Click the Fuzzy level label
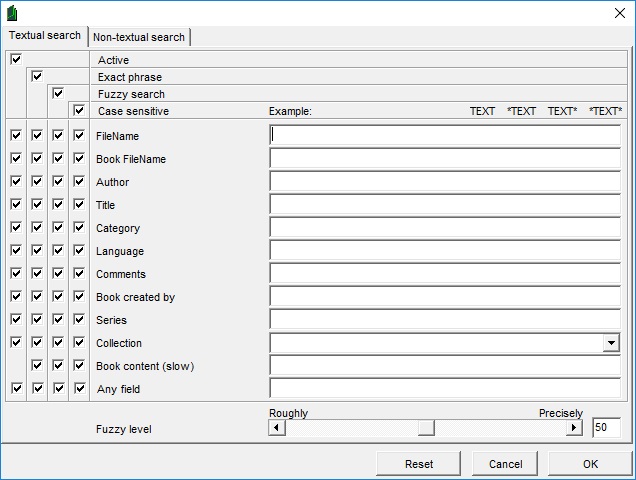 pos(123,429)
